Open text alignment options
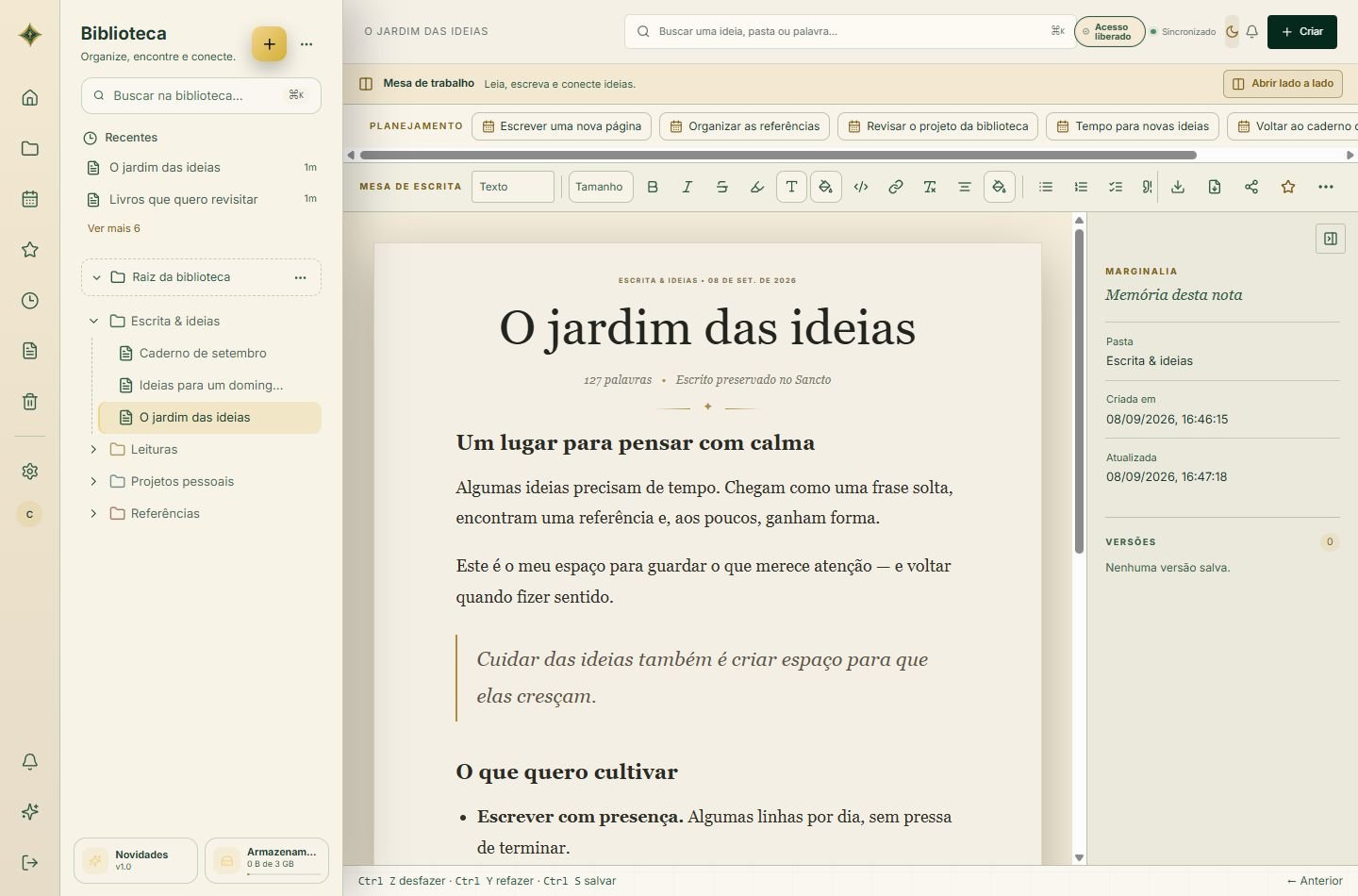 (x=965, y=187)
